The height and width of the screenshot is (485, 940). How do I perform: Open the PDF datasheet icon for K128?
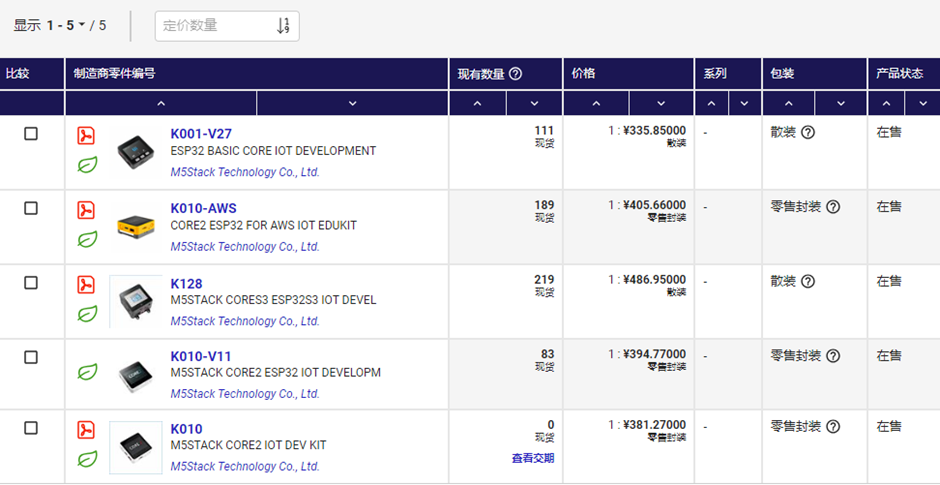point(87,286)
